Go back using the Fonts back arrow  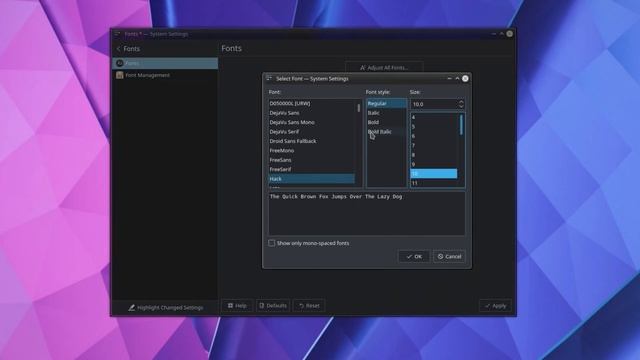118,49
